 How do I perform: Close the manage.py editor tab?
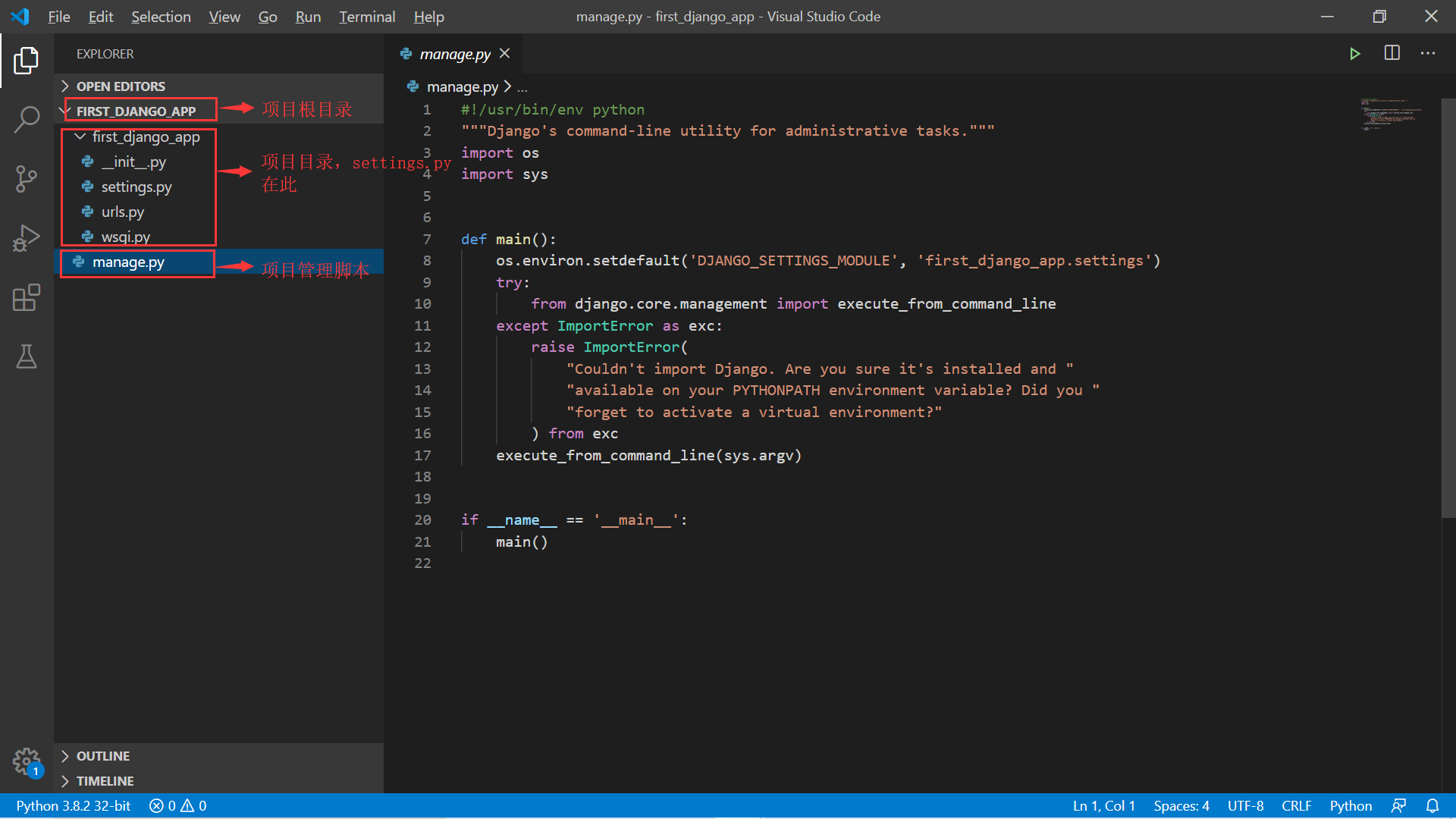click(505, 54)
